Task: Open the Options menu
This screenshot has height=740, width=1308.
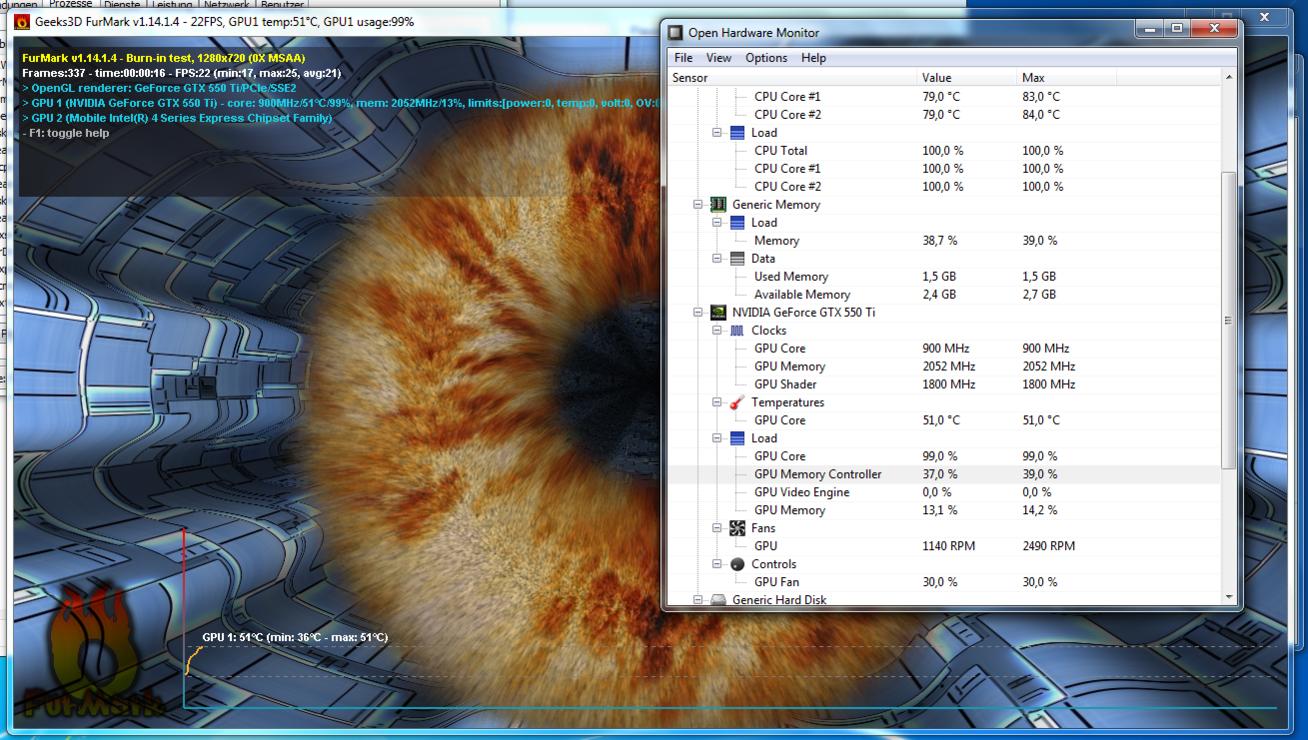Action: (x=766, y=58)
